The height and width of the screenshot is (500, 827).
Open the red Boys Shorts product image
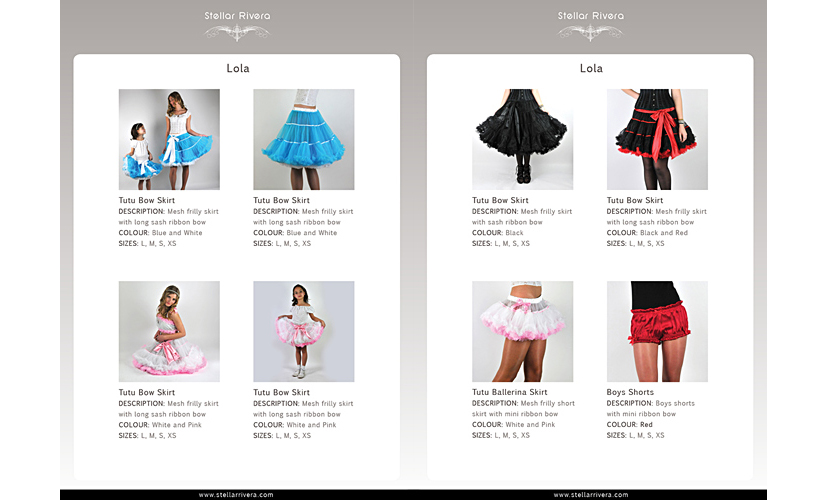(x=657, y=331)
